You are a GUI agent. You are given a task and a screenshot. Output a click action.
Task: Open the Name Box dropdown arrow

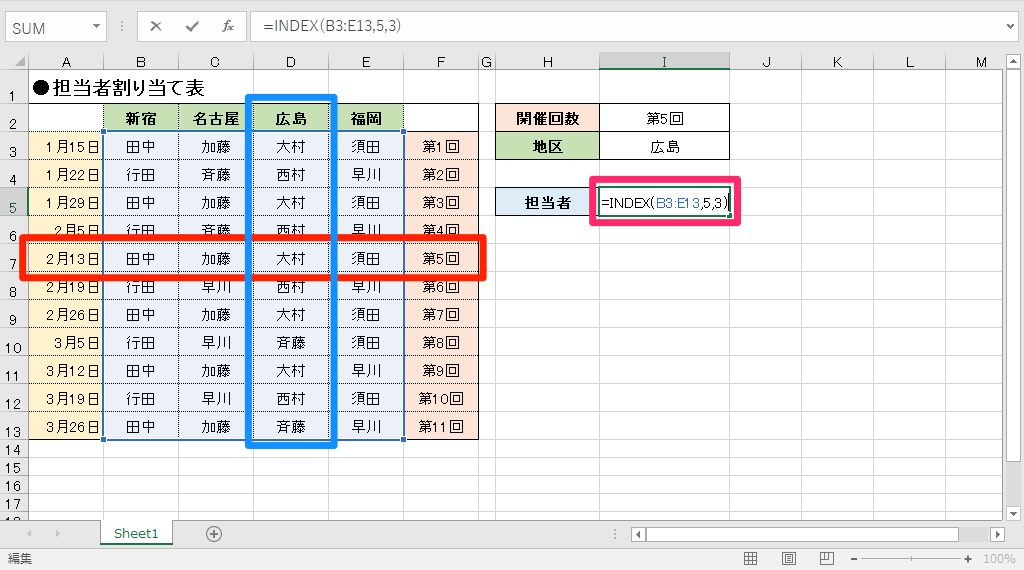point(96,26)
